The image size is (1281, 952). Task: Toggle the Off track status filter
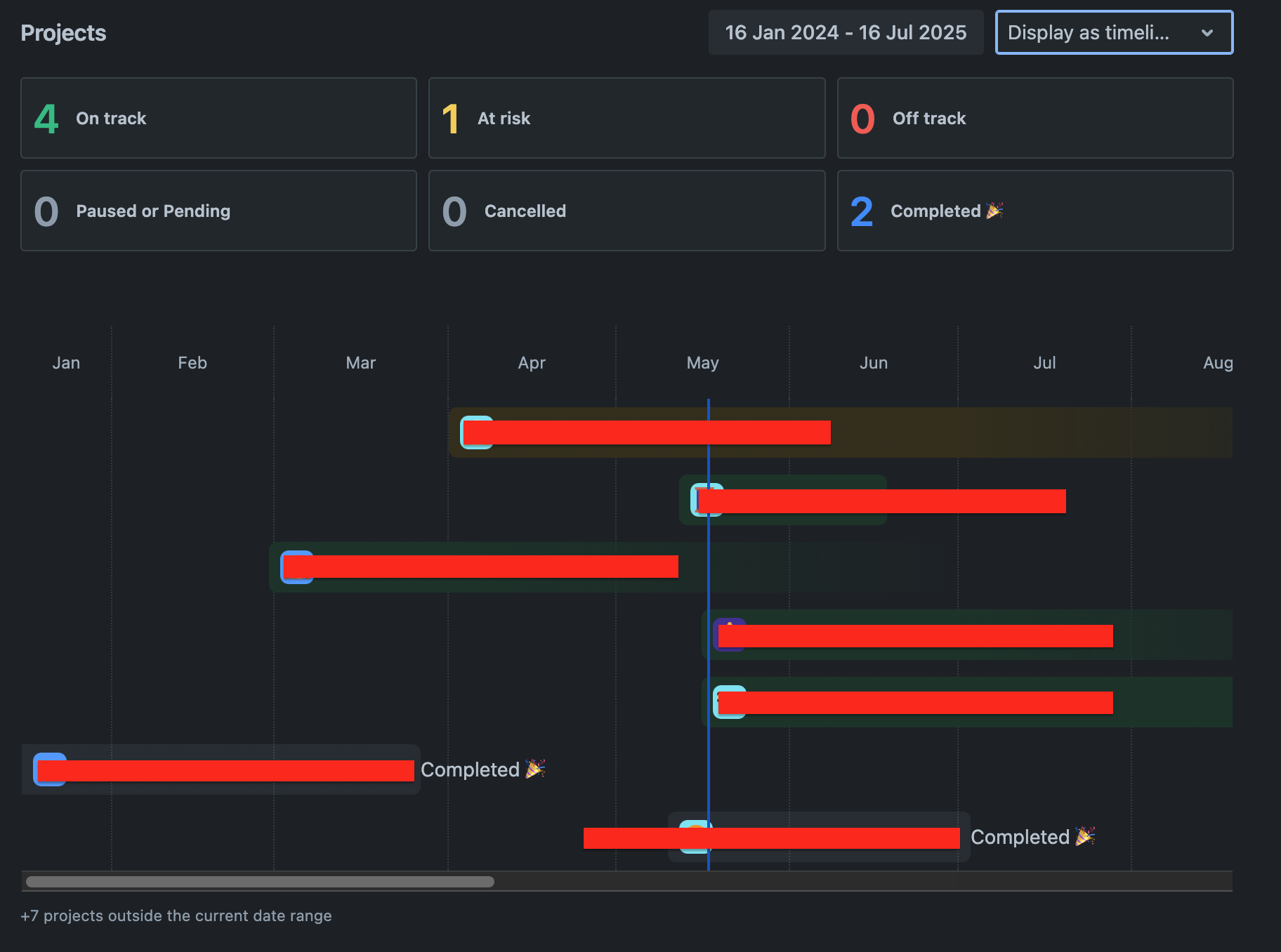tap(1034, 118)
